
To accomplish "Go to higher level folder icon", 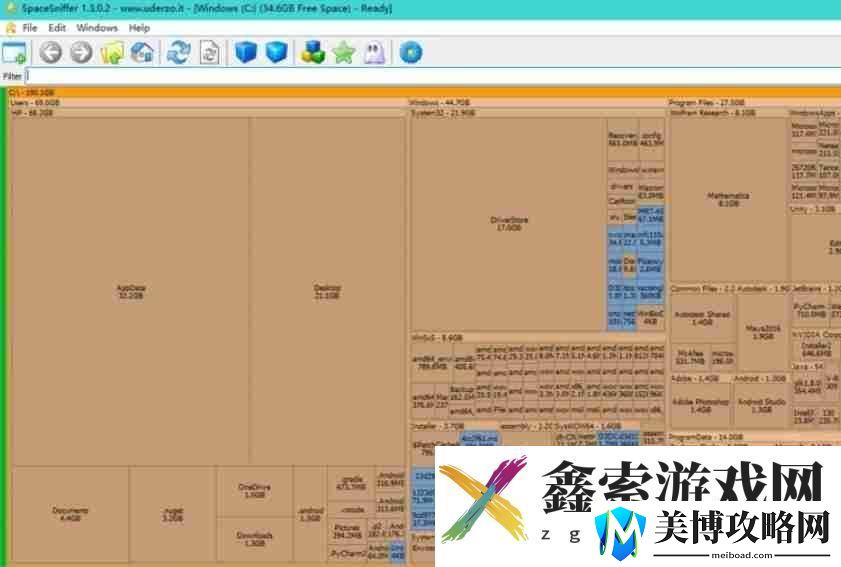I will [112, 53].
